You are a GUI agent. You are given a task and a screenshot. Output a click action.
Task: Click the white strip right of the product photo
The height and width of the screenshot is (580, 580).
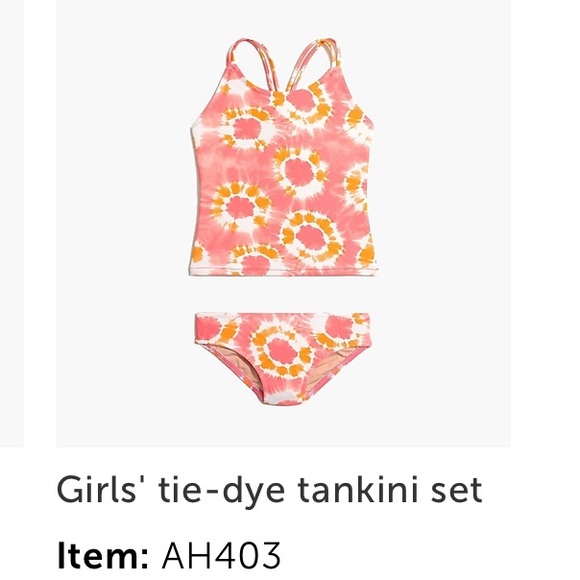545,223
